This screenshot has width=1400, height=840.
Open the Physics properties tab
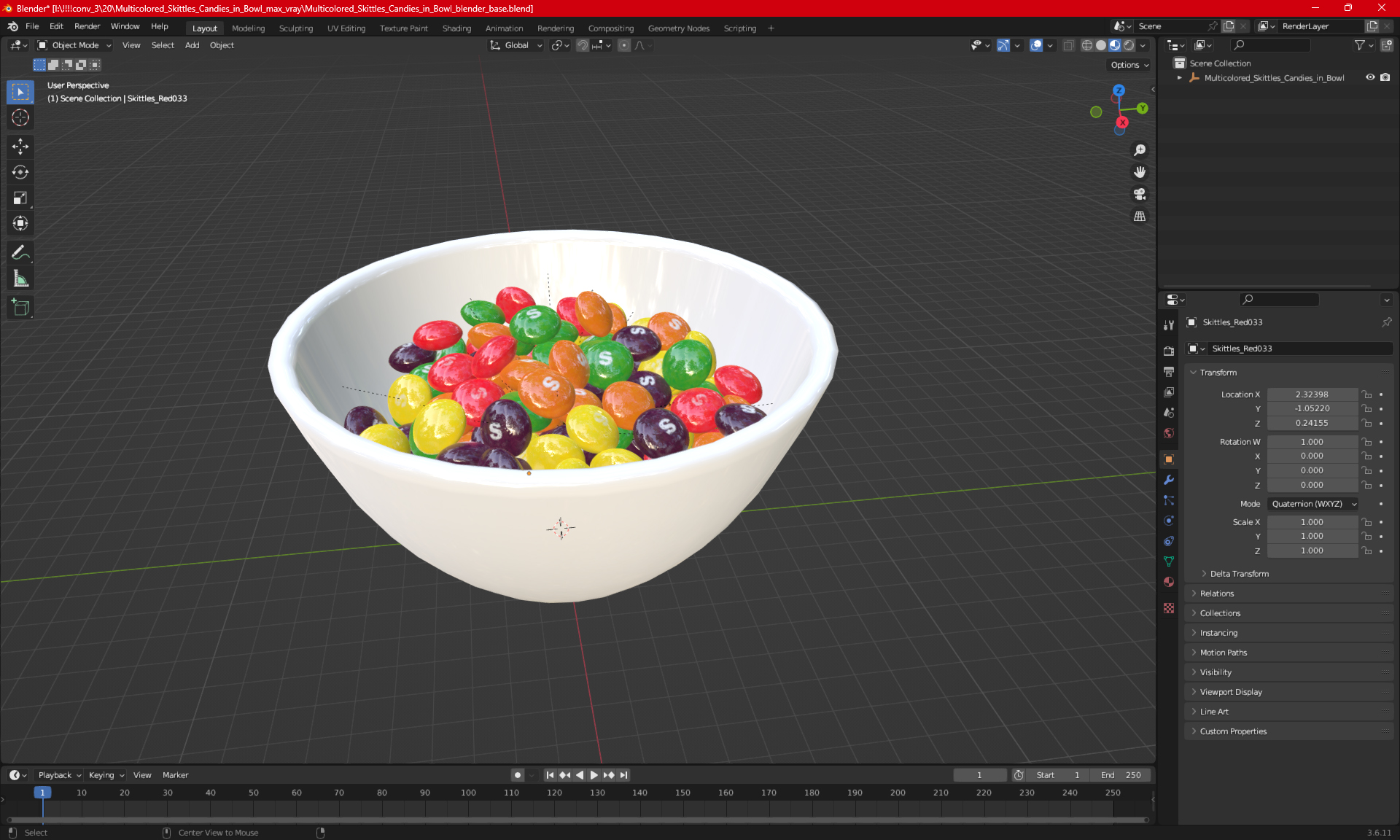1169,521
